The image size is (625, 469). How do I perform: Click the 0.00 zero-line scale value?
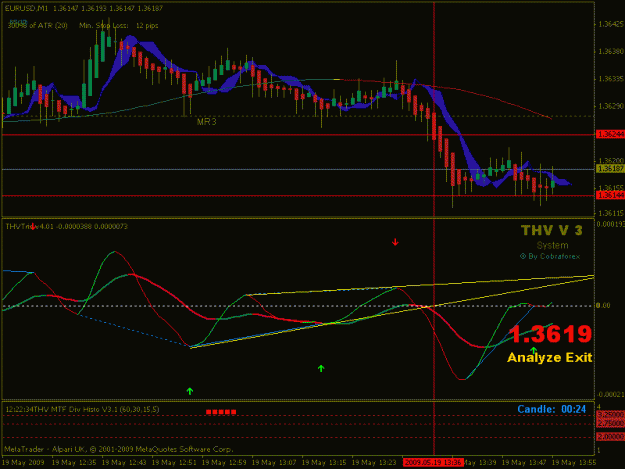[x=603, y=305]
